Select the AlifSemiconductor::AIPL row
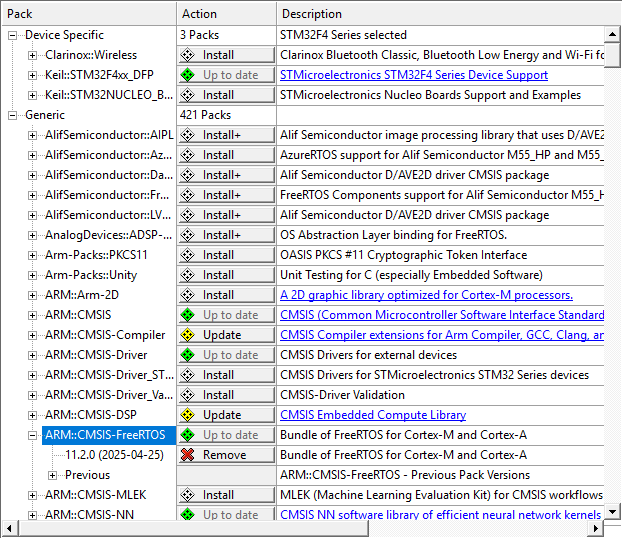 click(109, 135)
